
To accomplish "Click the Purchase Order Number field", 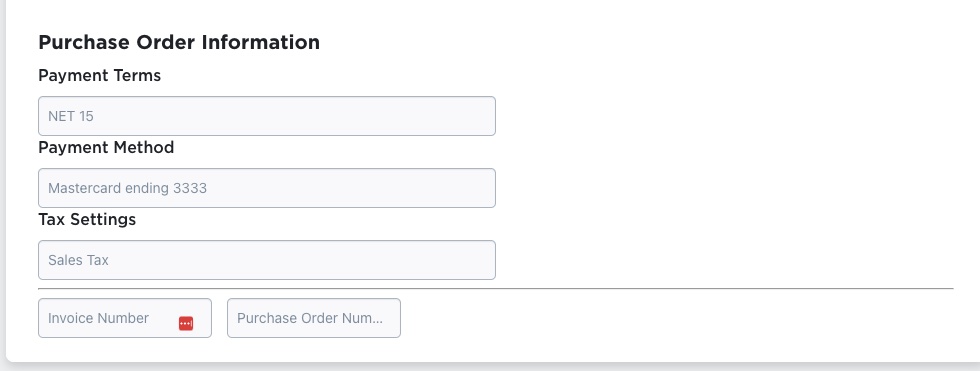I will tap(314, 318).
